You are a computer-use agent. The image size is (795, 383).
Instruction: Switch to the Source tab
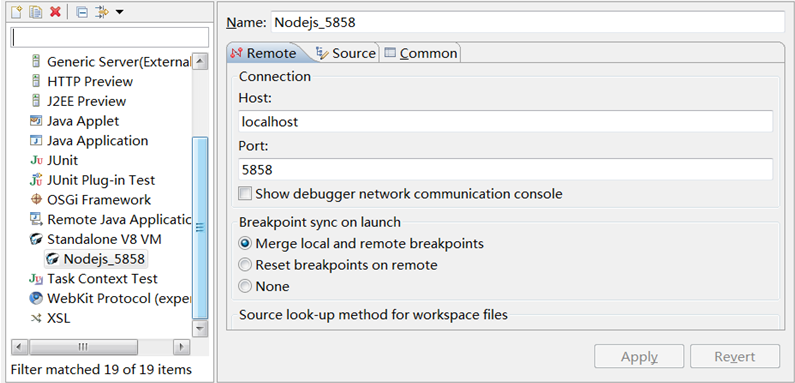click(x=346, y=53)
